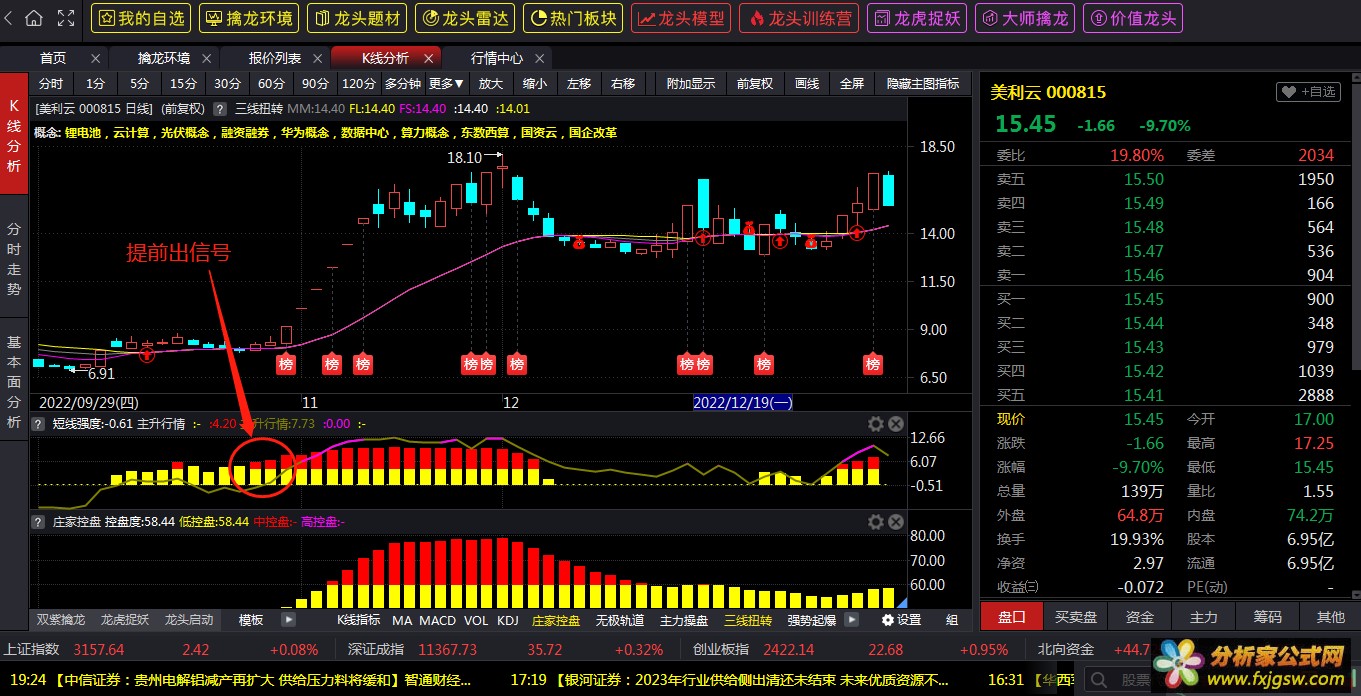1361x696 pixels.
Task: Click the 2022/12/19 date marker on axis
Action: click(743, 402)
